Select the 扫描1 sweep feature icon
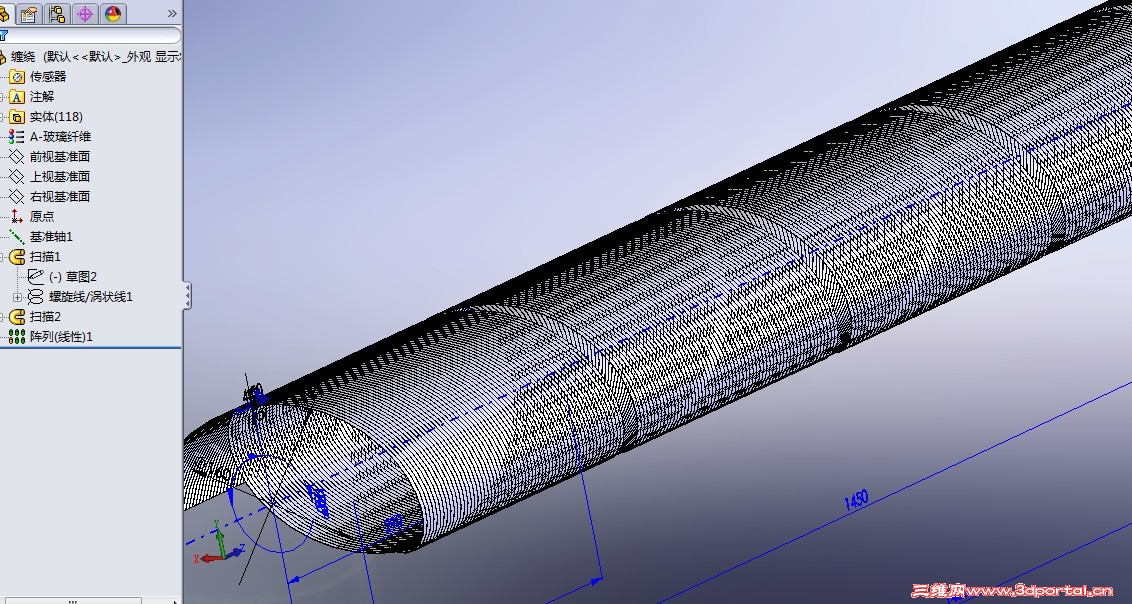 (17, 256)
